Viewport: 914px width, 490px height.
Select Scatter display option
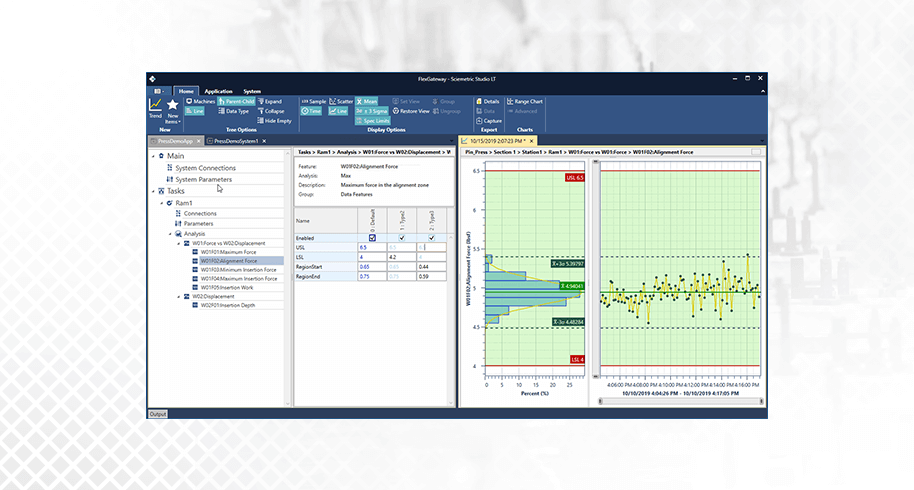(x=341, y=101)
